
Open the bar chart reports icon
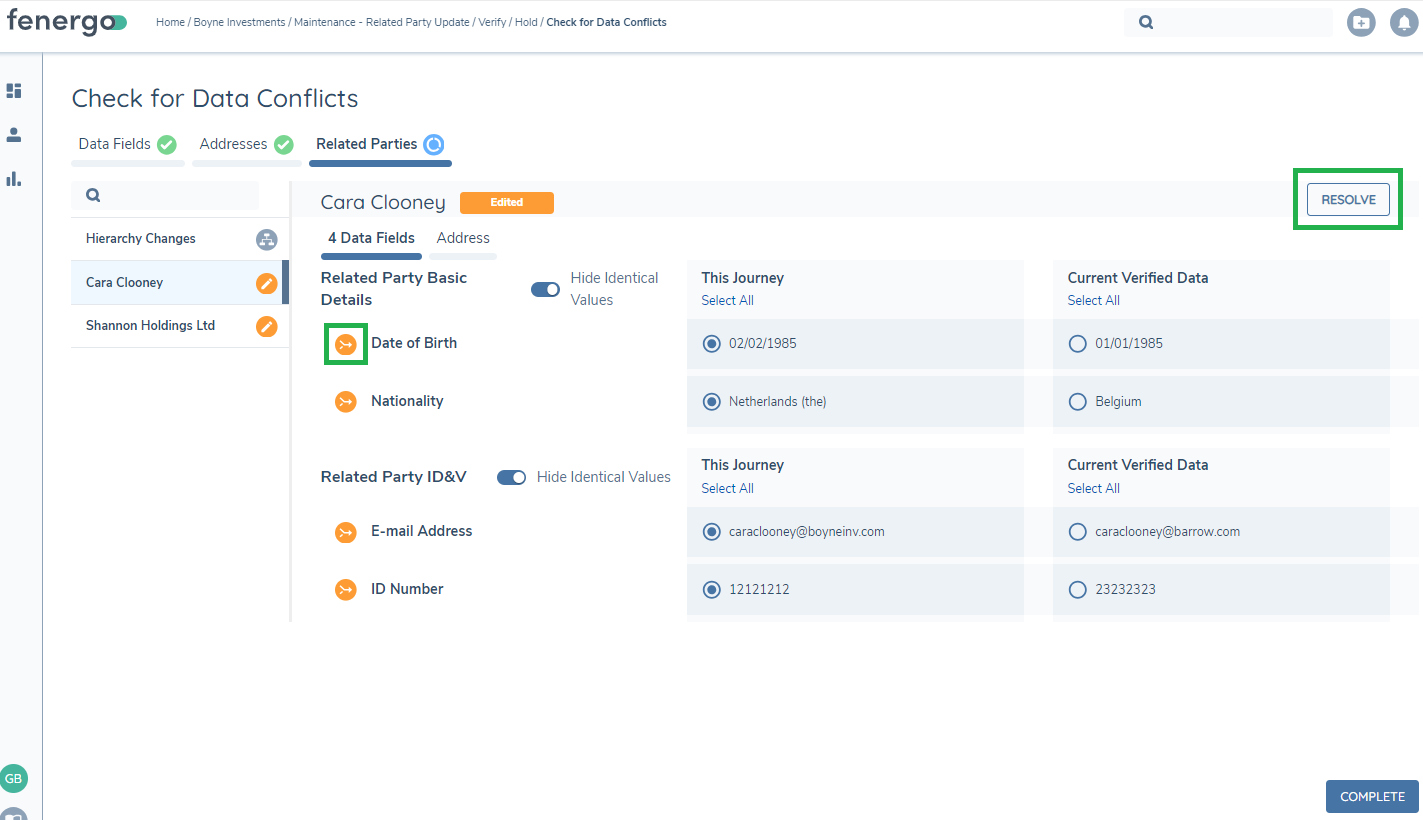pyautogui.click(x=14, y=179)
